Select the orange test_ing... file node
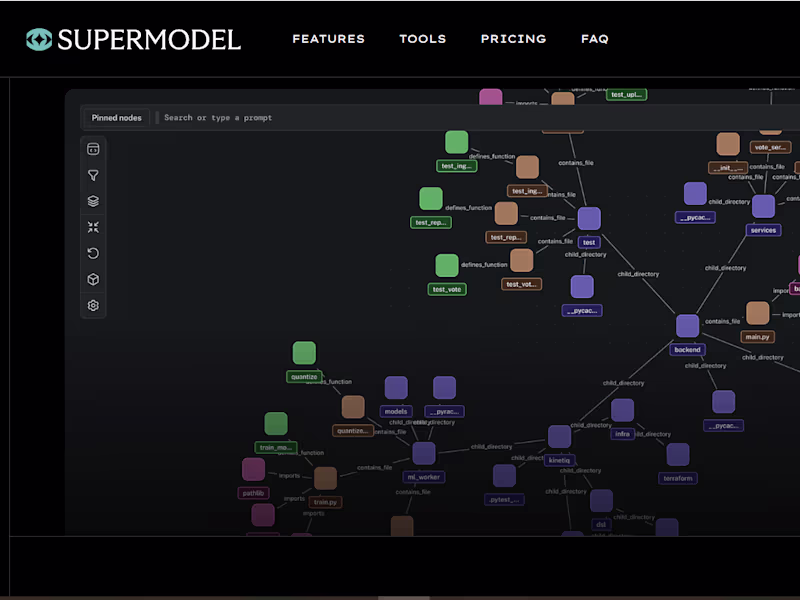Viewport: 800px width, 600px height. (x=528, y=167)
